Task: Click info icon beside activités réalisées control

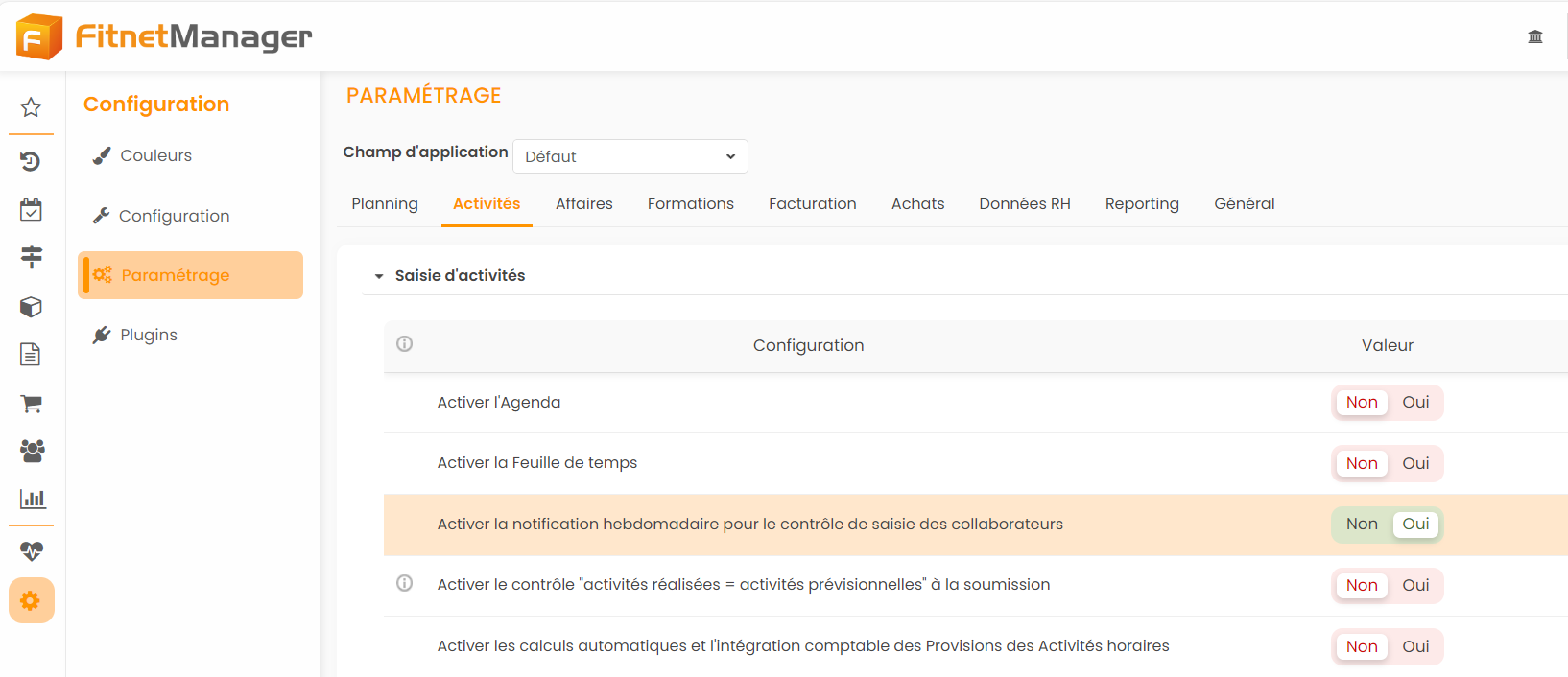Action: tap(405, 584)
